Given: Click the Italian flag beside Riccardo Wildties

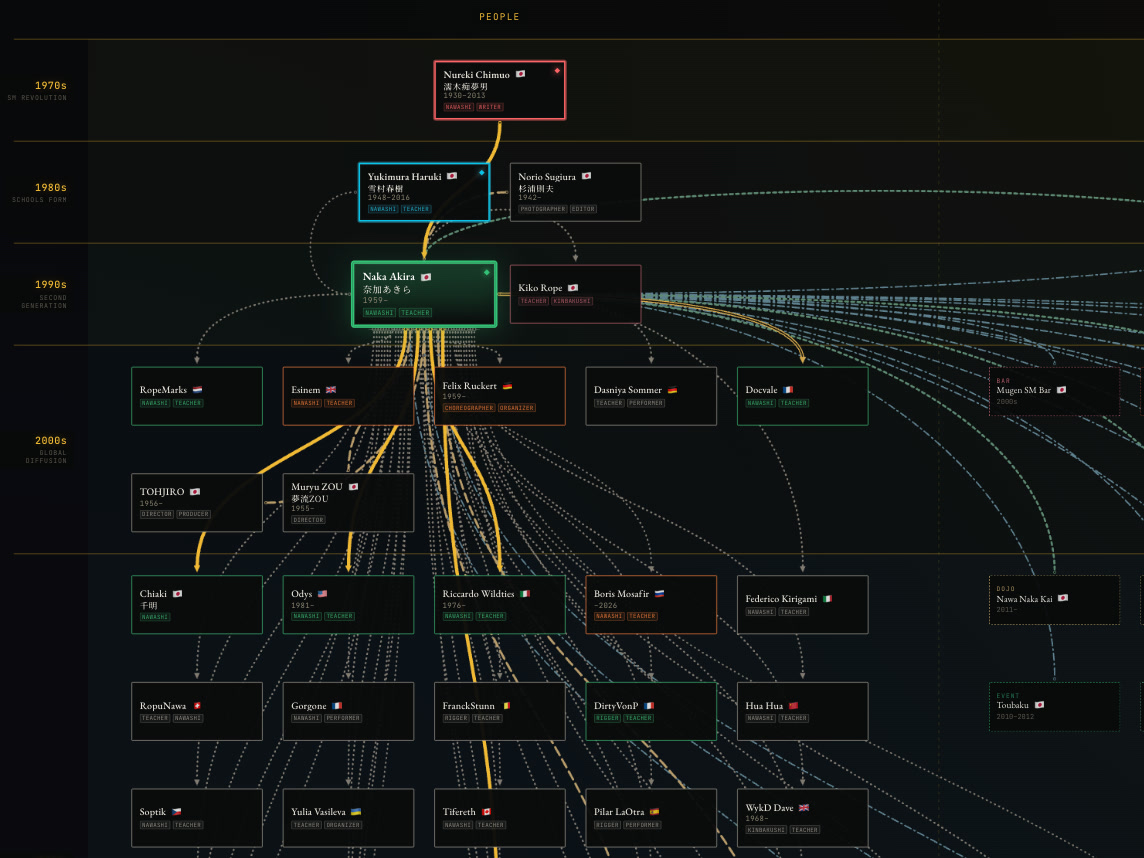Looking at the screenshot, I should pyautogui.click(x=525, y=594).
